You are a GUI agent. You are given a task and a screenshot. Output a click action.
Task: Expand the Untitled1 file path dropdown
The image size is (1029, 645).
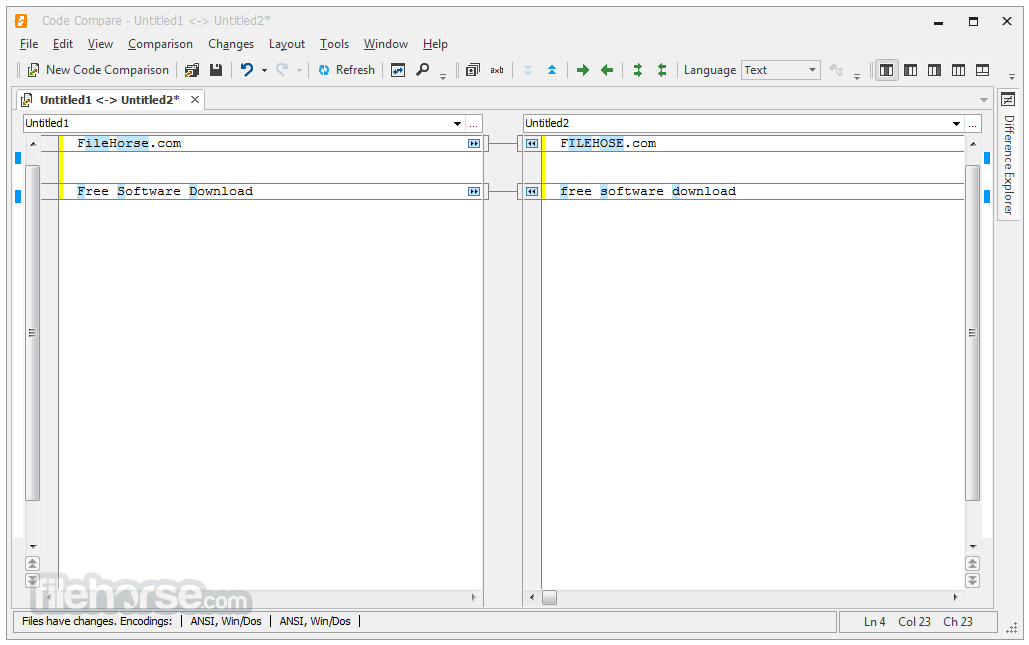[x=457, y=123]
